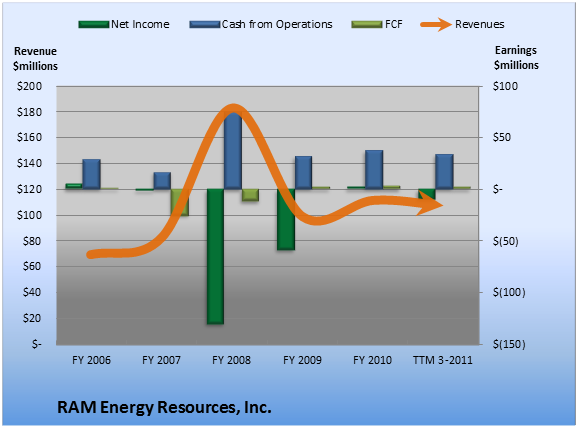Select the FY 2008 Net Income bar

point(215,257)
